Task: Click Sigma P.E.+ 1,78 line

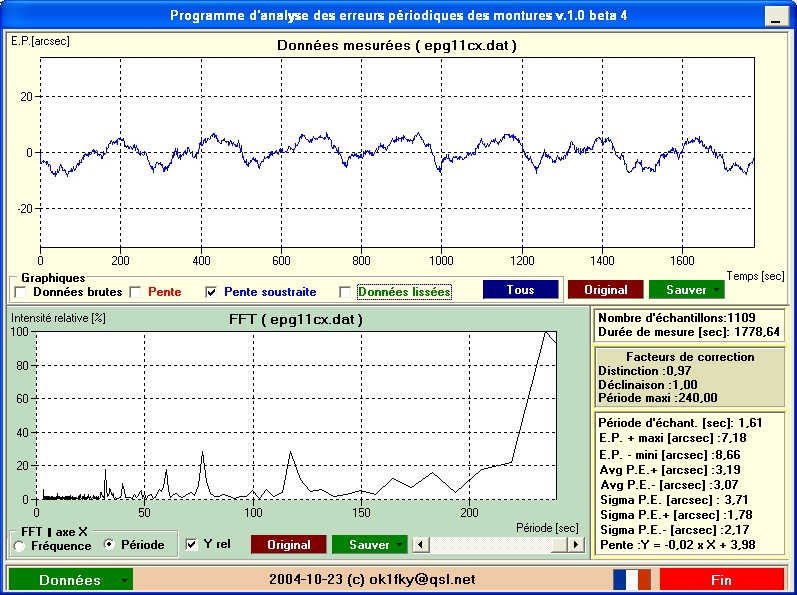Action: coord(676,515)
